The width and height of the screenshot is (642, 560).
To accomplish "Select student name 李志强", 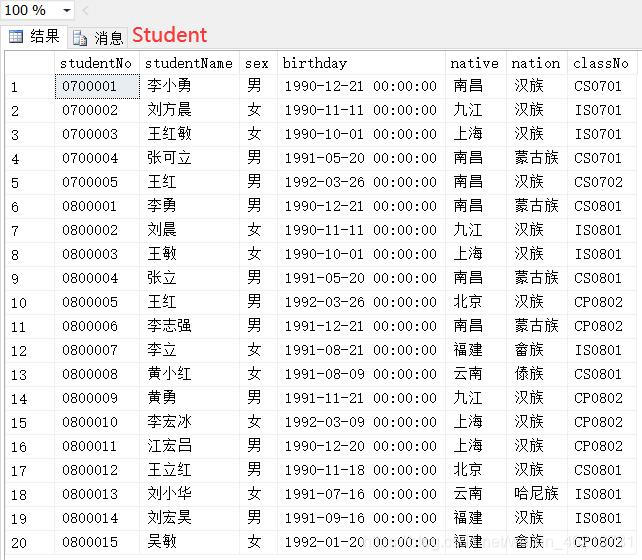I will [x=170, y=326].
